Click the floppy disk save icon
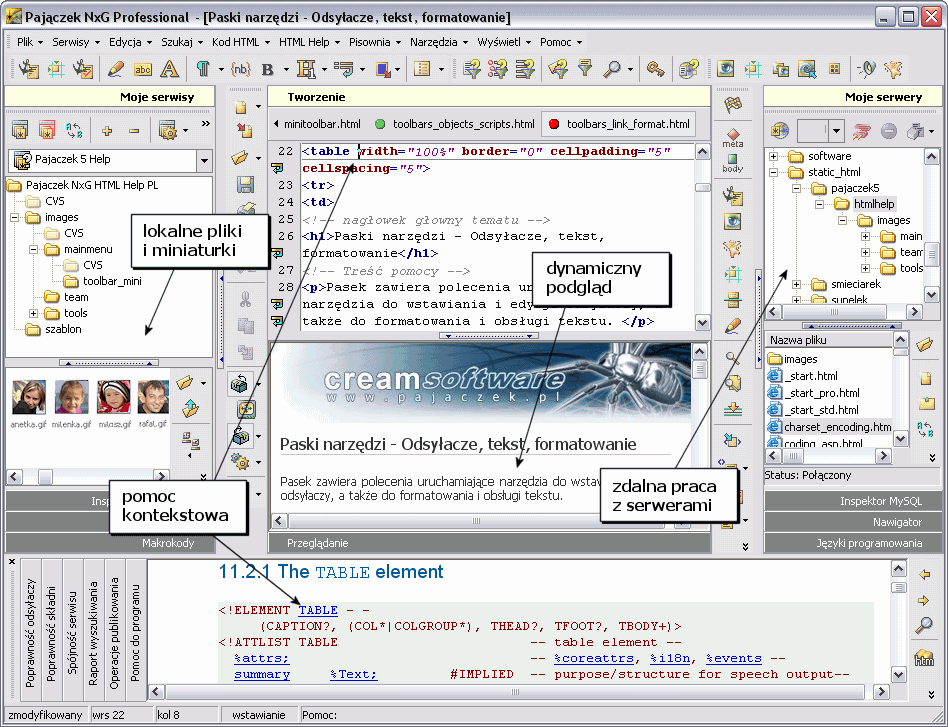The image size is (948, 727). [245, 184]
